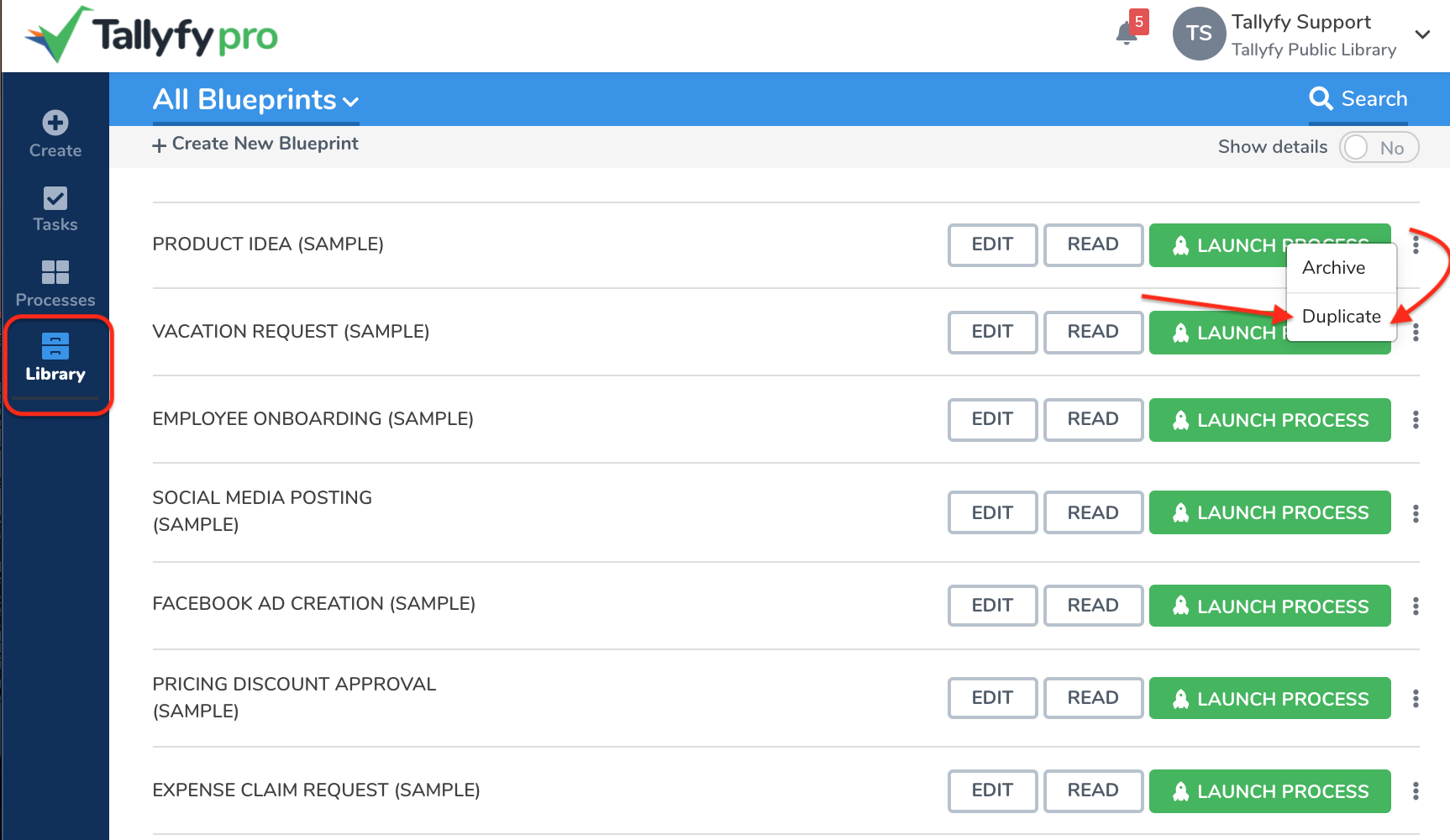
Task: Open three-dot menu for Expense Claim Request
Action: pos(1416,790)
